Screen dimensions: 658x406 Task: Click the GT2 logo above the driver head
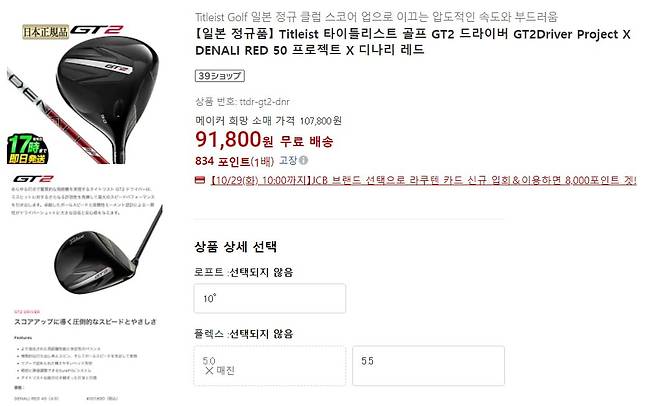[x=96, y=30]
